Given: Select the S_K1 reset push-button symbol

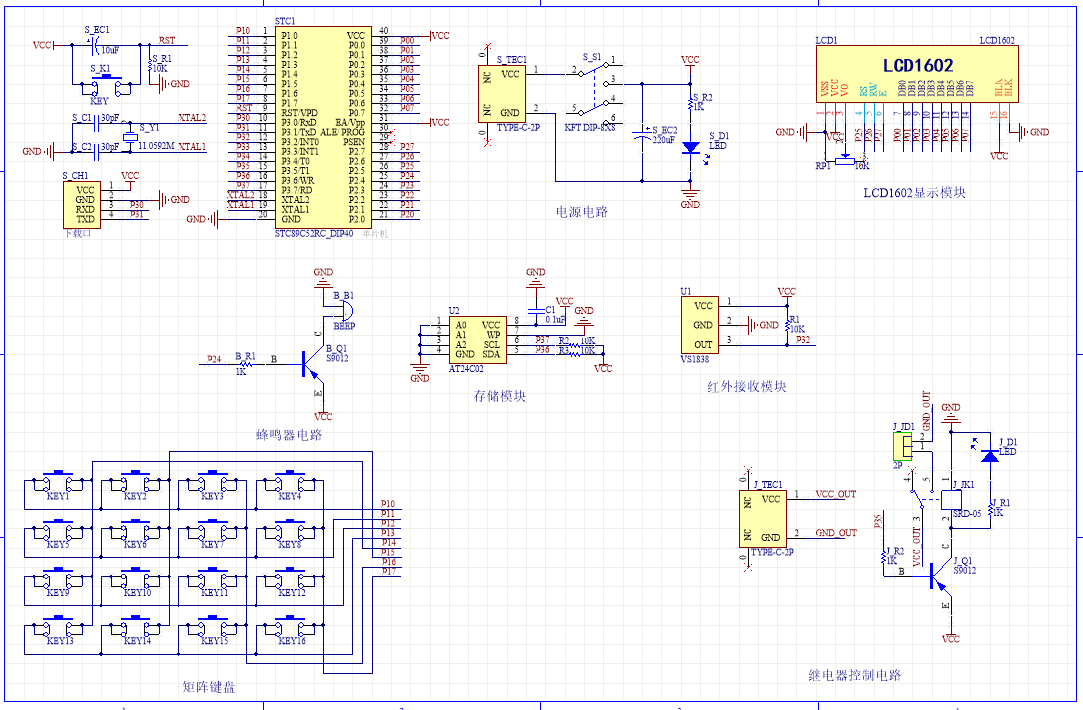Looking at the screenshot, I should tap(106, 84).
